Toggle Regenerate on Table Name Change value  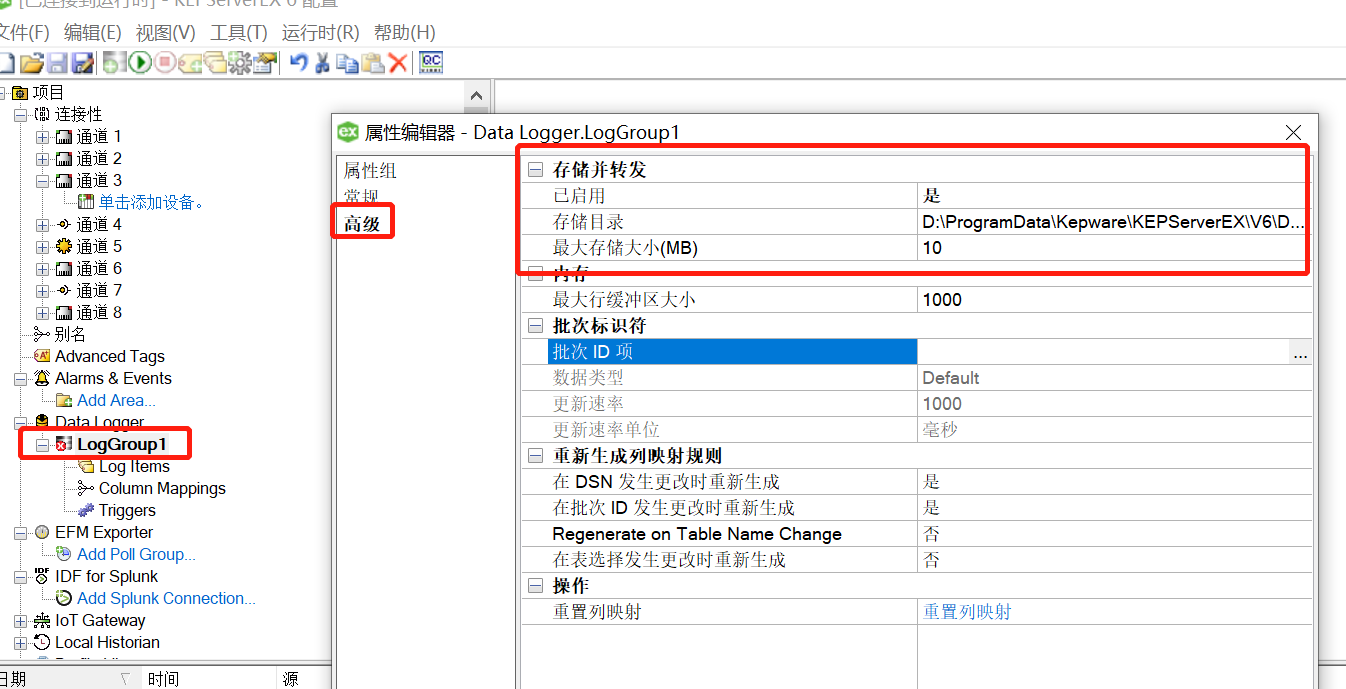pyautogui.click(x=1114, y=534)
